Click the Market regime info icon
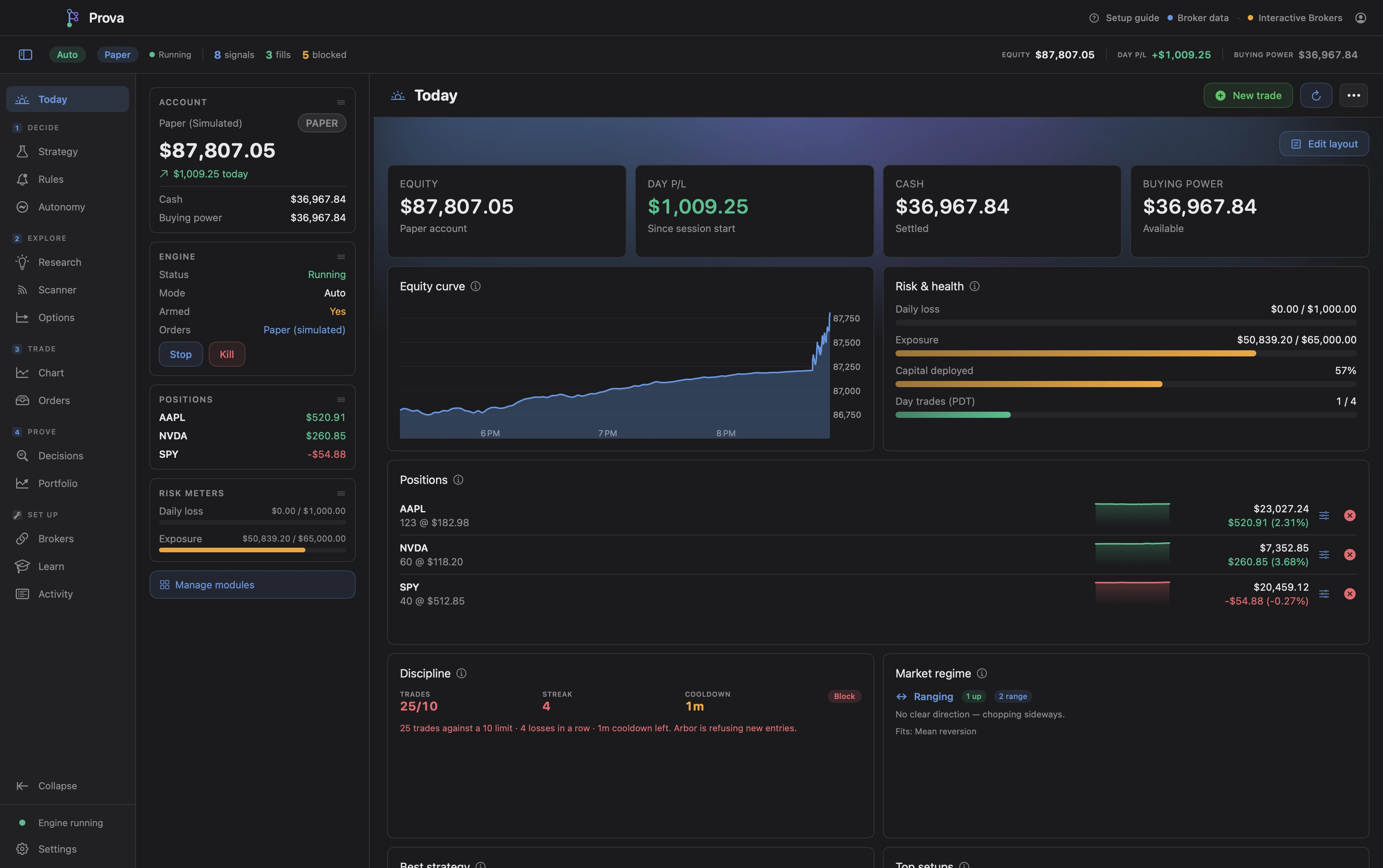 tap(982, 673)
